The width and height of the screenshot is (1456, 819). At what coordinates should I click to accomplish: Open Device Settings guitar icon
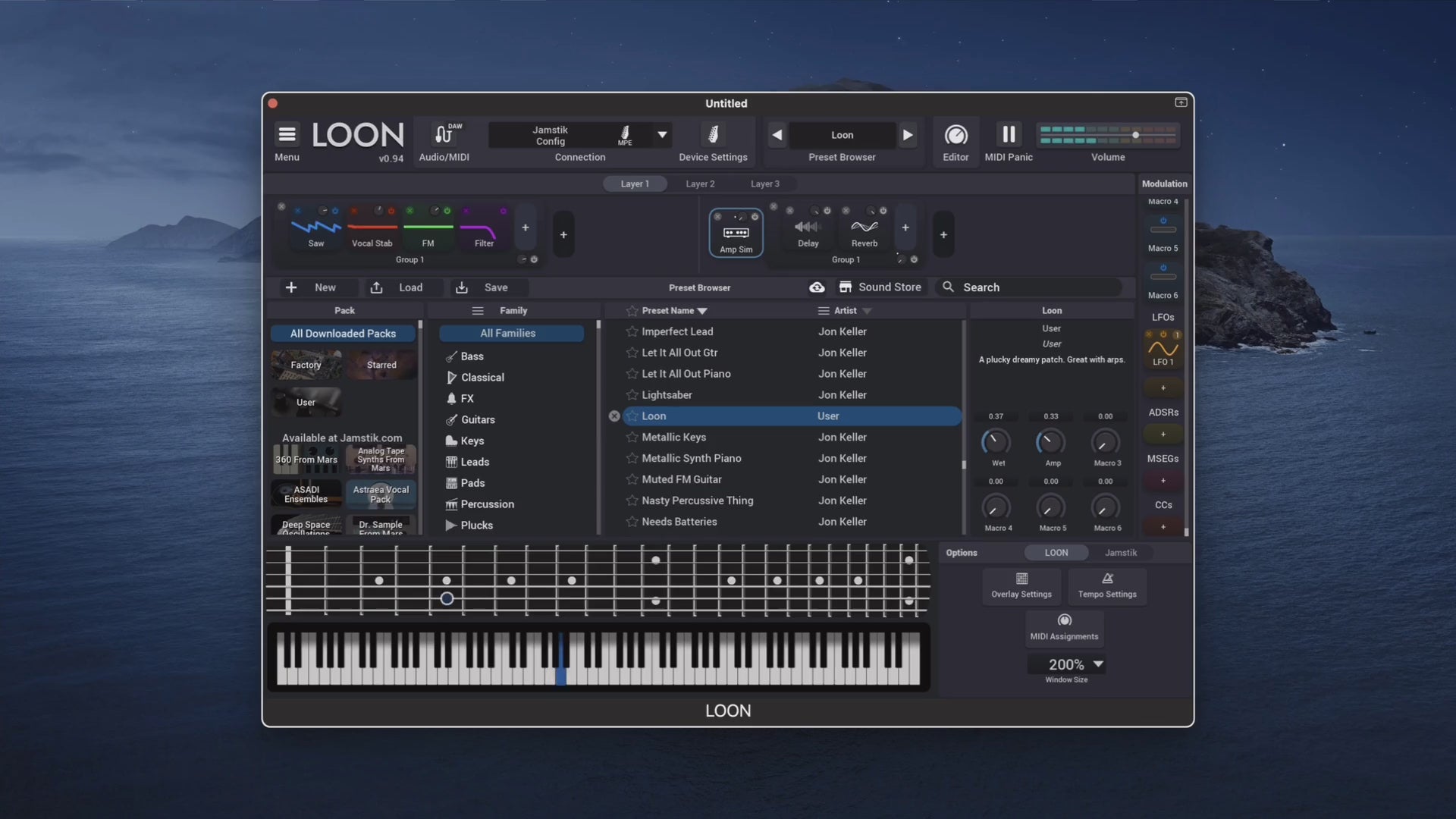713,134
